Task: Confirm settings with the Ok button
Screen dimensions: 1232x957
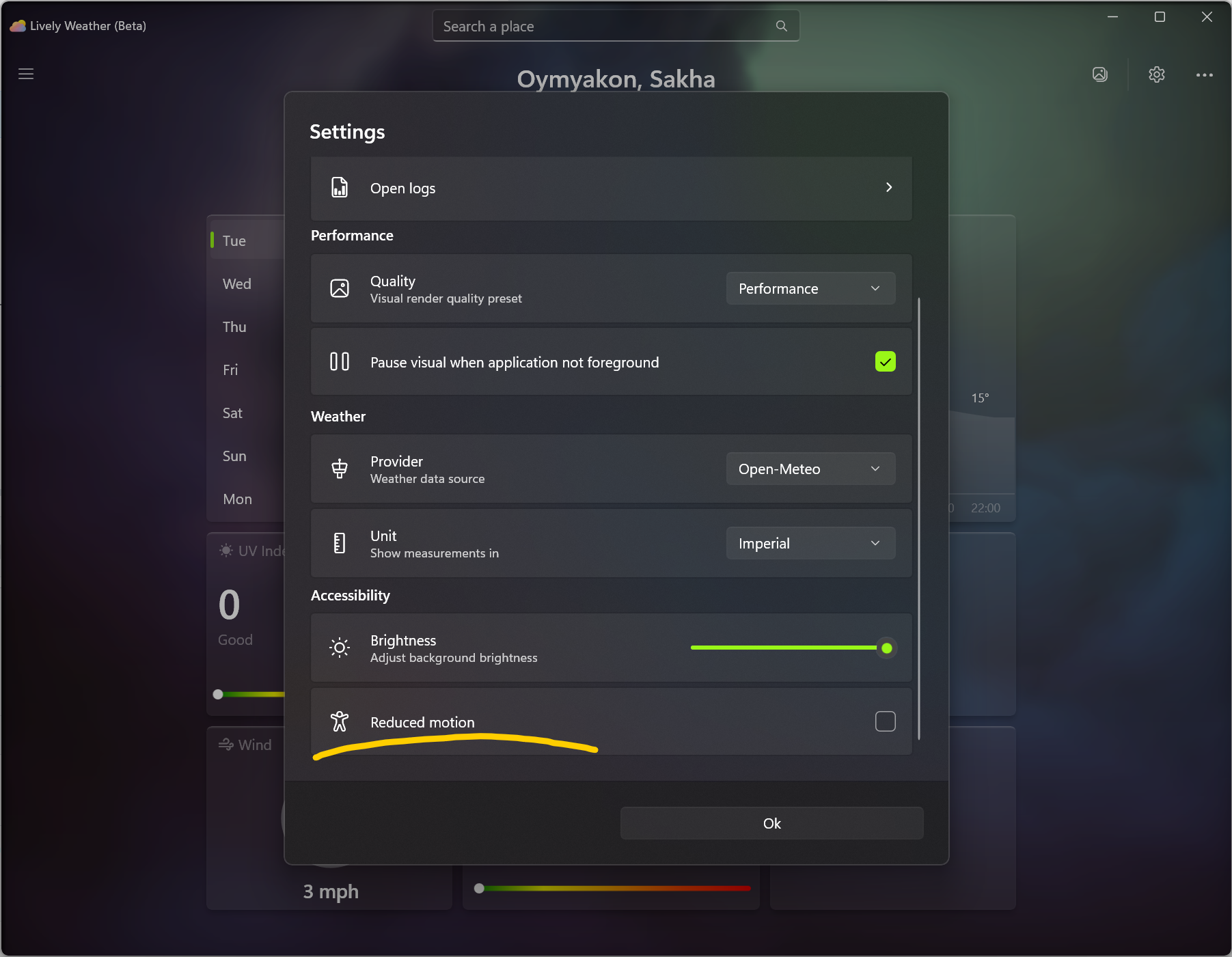Action: [771, 823]
